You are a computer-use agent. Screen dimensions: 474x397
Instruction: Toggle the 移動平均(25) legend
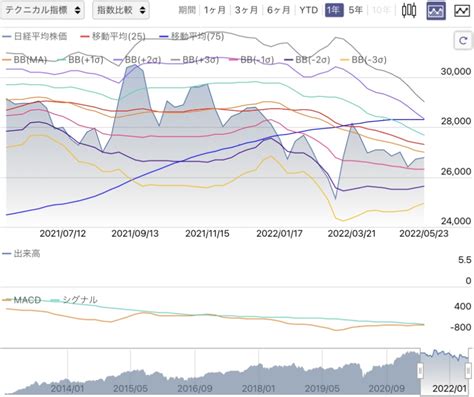(x=113, y=36)
